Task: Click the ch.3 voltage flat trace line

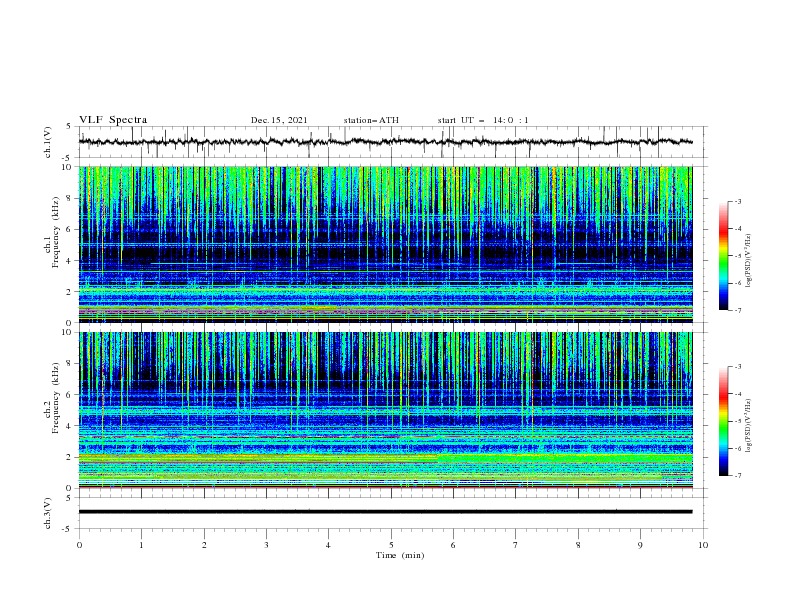Action: coord(385,512)
